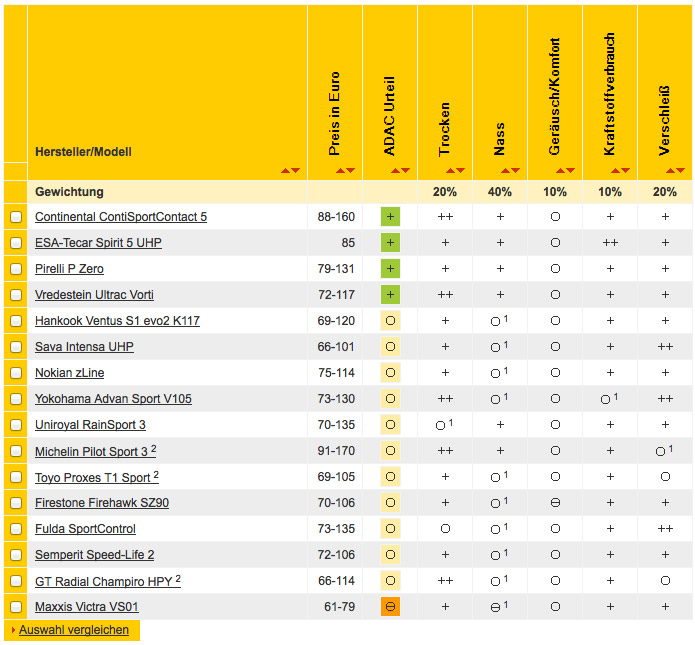695x645 pixels.
Task: Click yellow ADAC rating of Nokian zLine
Action: coord(390,373)
